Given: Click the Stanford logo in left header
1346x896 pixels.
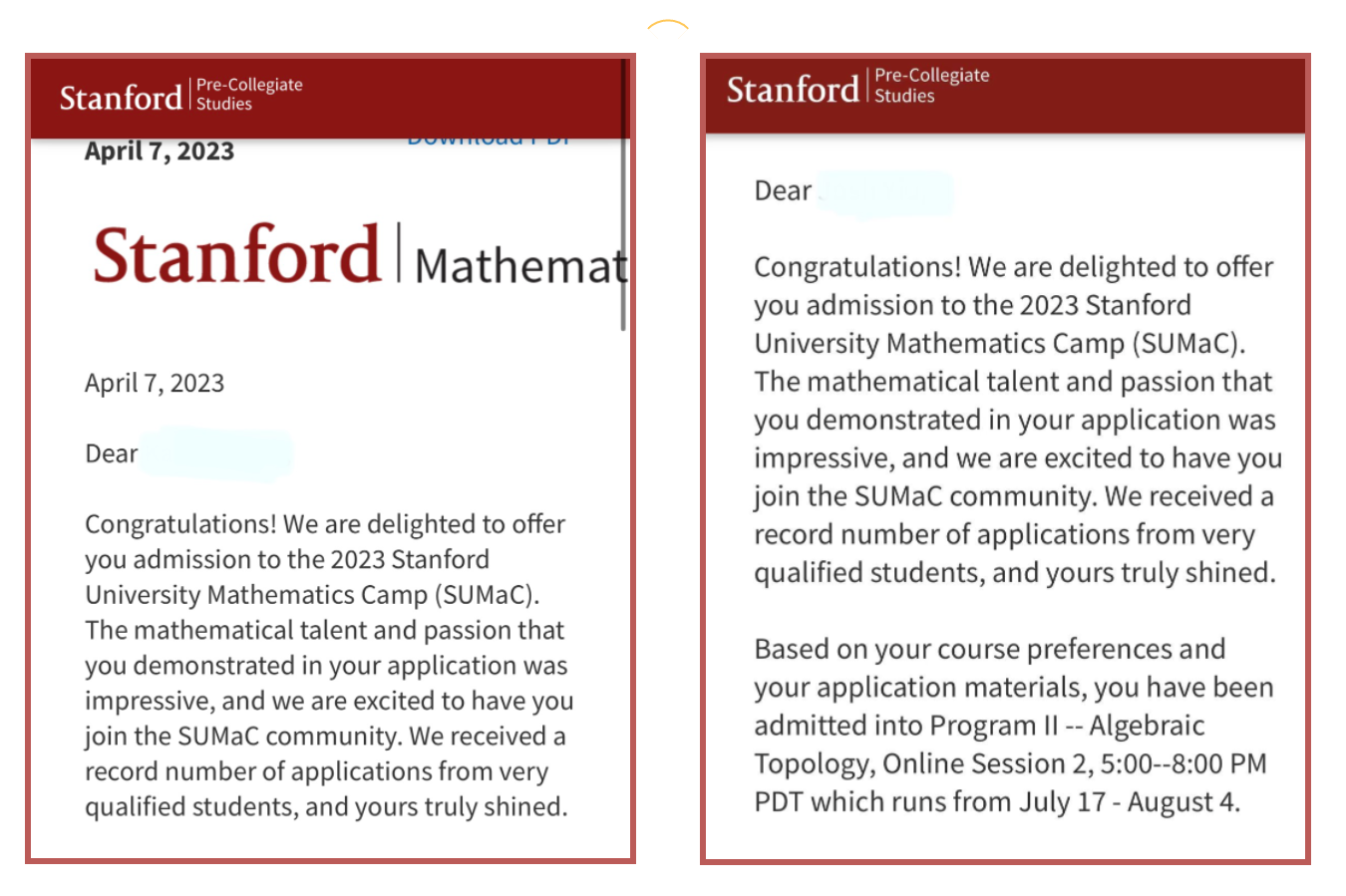Looking at the screenshot, I should (121, 98).
